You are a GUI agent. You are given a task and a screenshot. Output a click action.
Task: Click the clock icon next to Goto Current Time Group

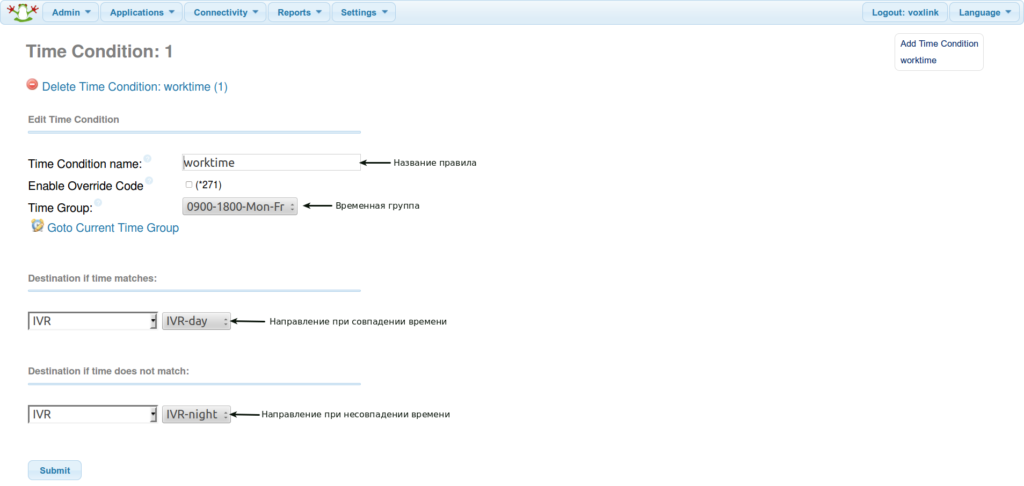[37, 226]
